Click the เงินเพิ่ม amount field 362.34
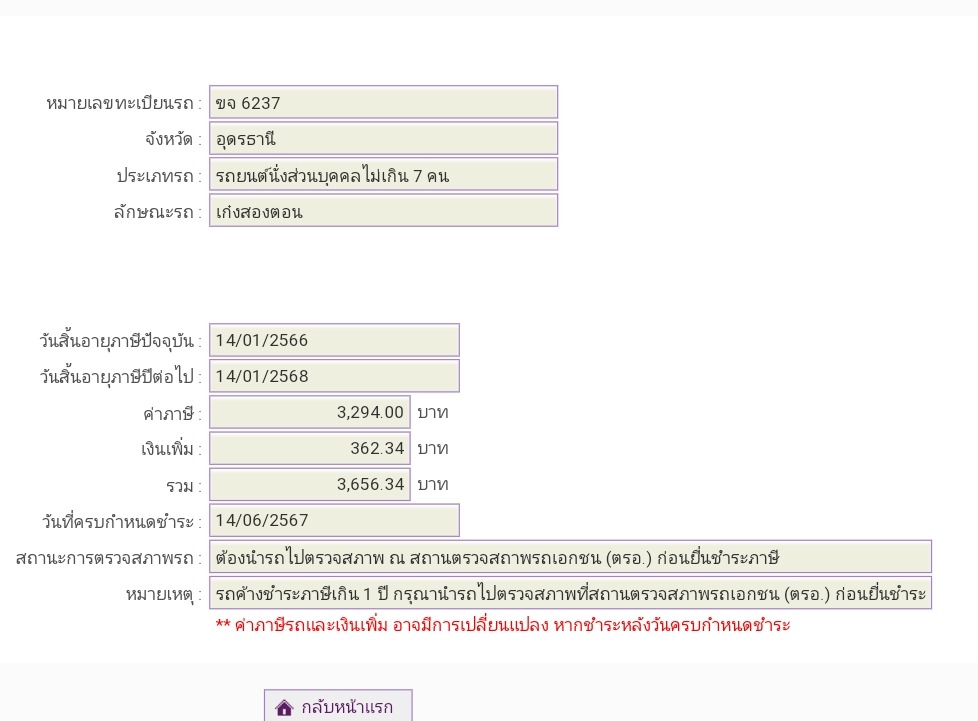978x721 pixels. click(309, 448)
